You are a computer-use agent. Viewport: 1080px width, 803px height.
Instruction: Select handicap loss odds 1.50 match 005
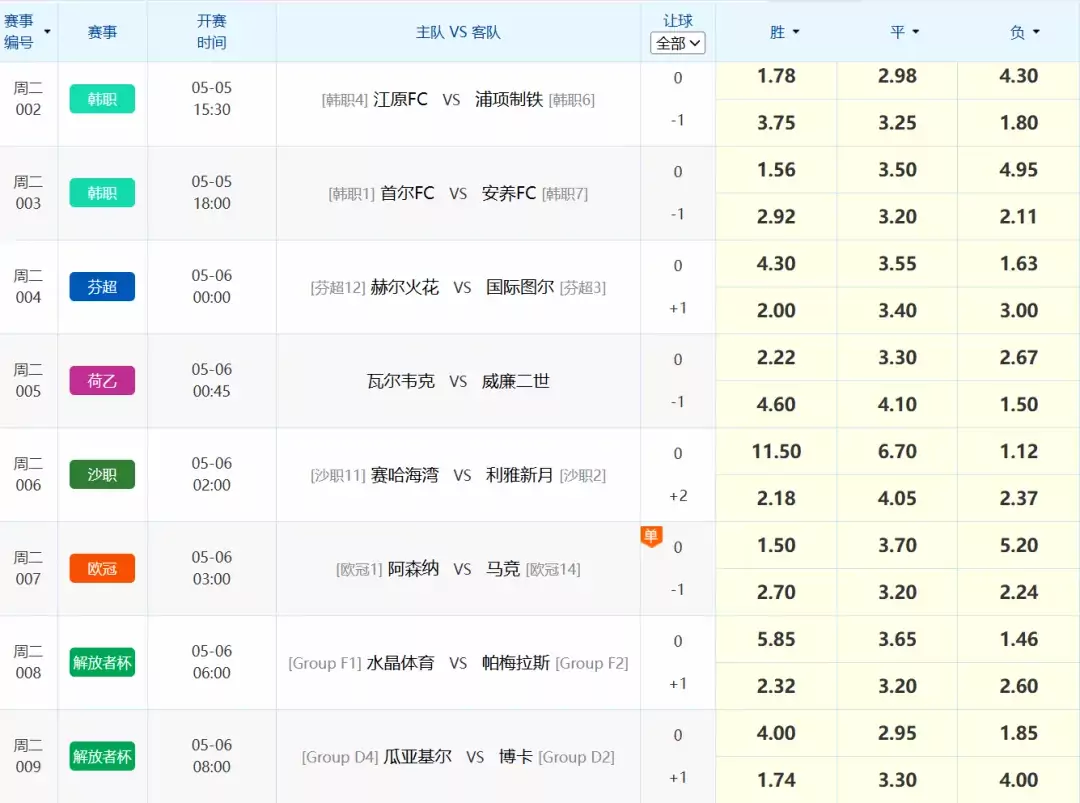[x=1019, y=404]
